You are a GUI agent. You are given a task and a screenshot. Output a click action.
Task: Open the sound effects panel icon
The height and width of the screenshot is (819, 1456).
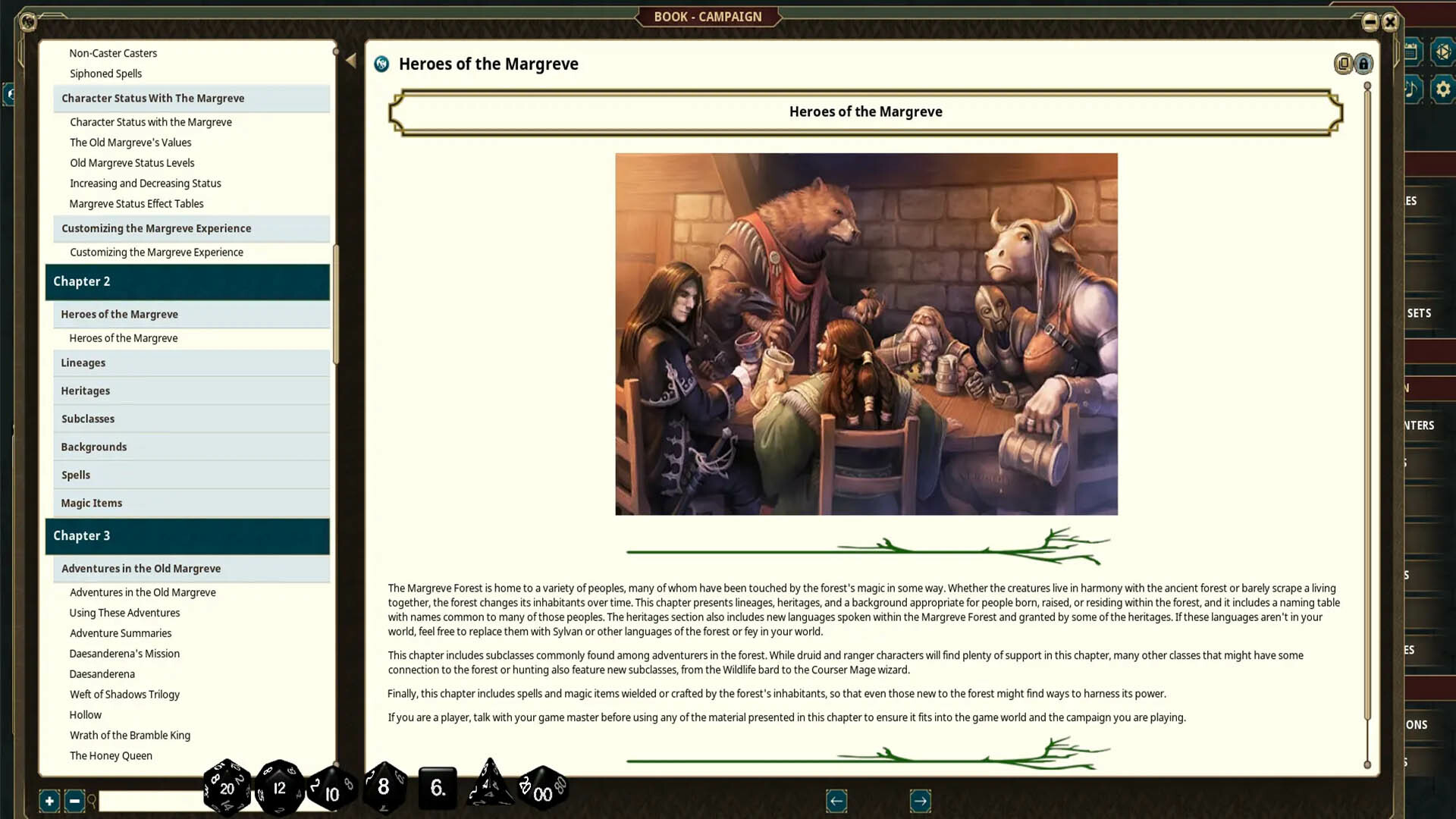pyautogui.click(x=1410, y=89)
